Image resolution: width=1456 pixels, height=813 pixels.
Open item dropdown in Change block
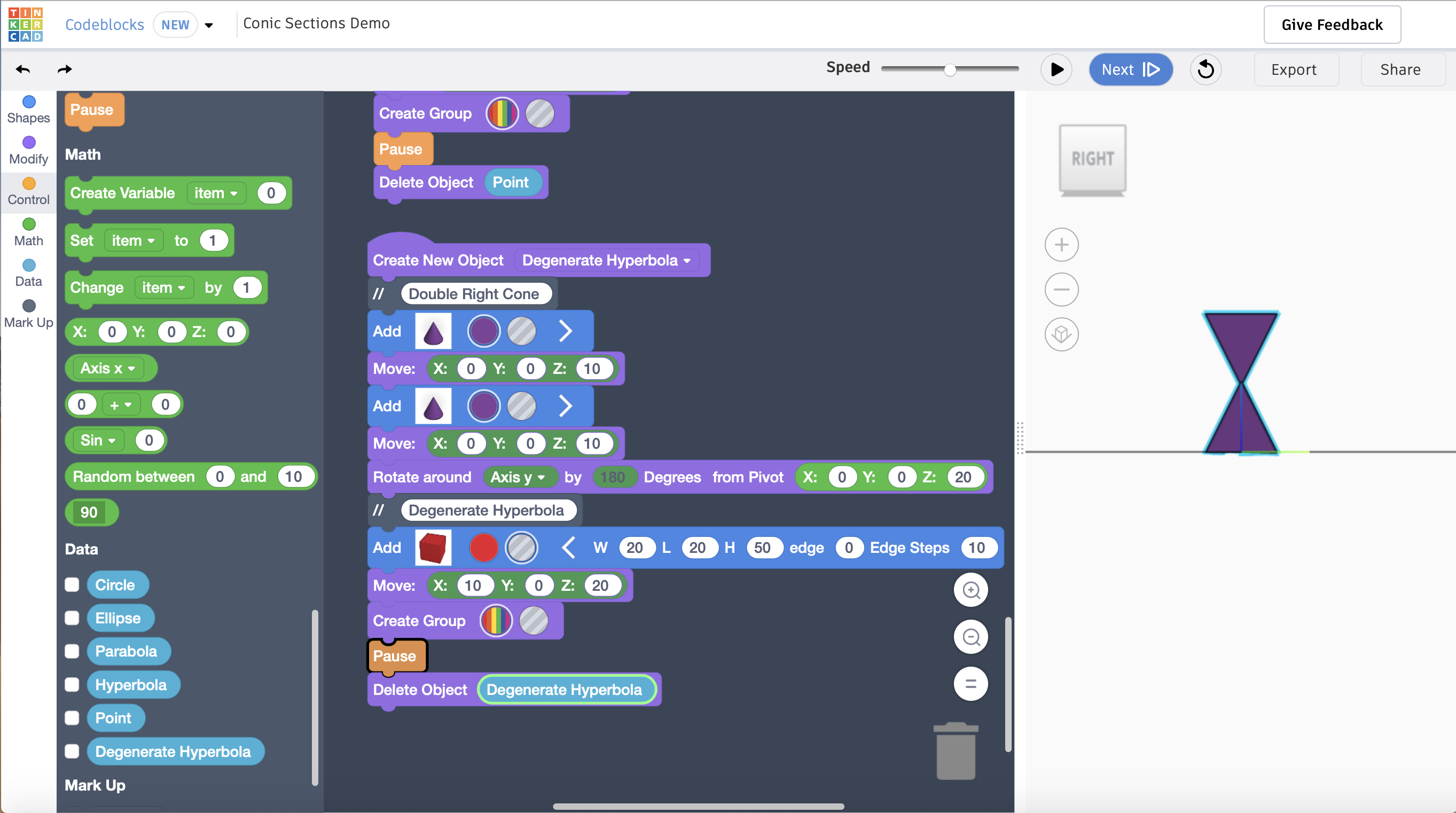tap(164, 288)
